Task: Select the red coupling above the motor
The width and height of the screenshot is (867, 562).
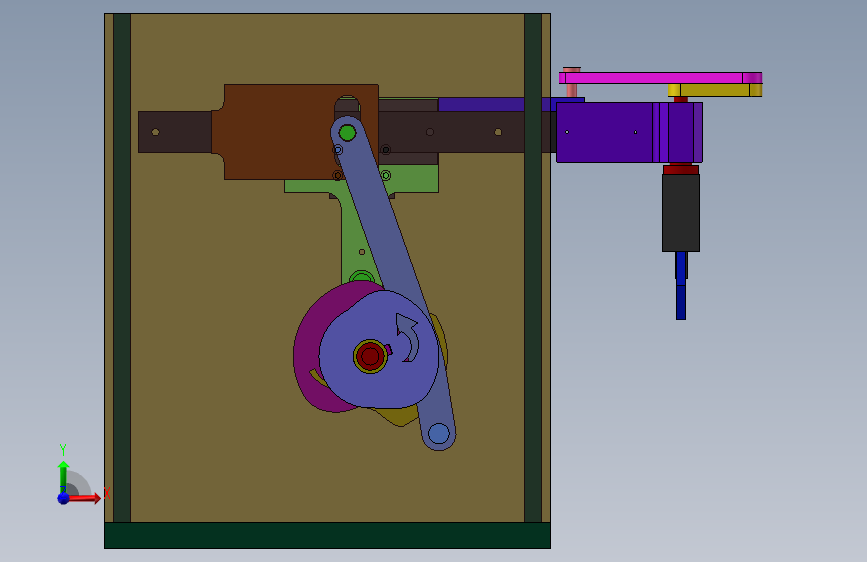Action: point(681,169)
